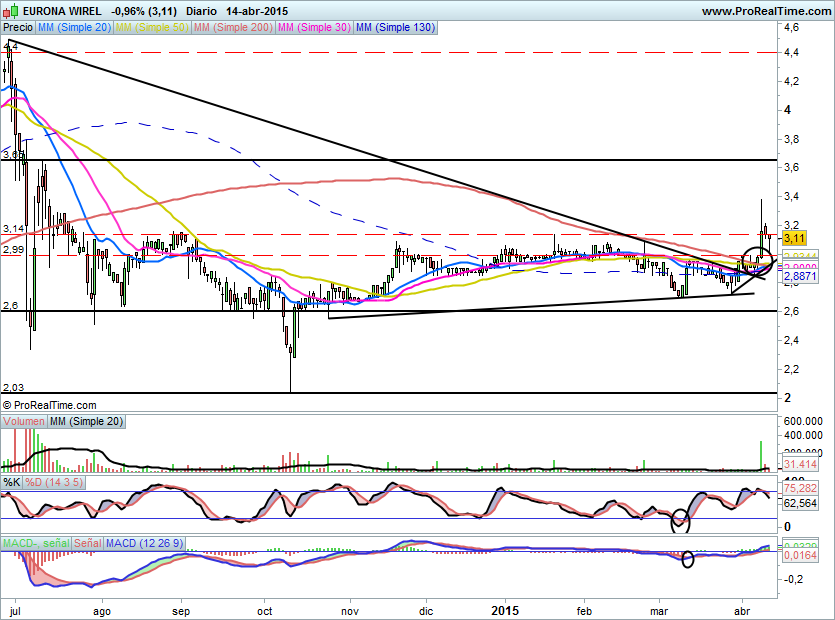This screenshot has width=835, height=620.
Task: Click the volume panel MM (Simple 20) label
Action: point(86,422)
